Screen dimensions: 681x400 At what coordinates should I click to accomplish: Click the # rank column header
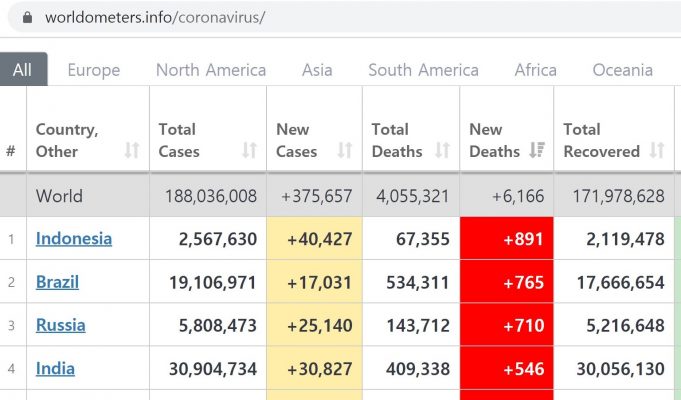pos(11,151)
